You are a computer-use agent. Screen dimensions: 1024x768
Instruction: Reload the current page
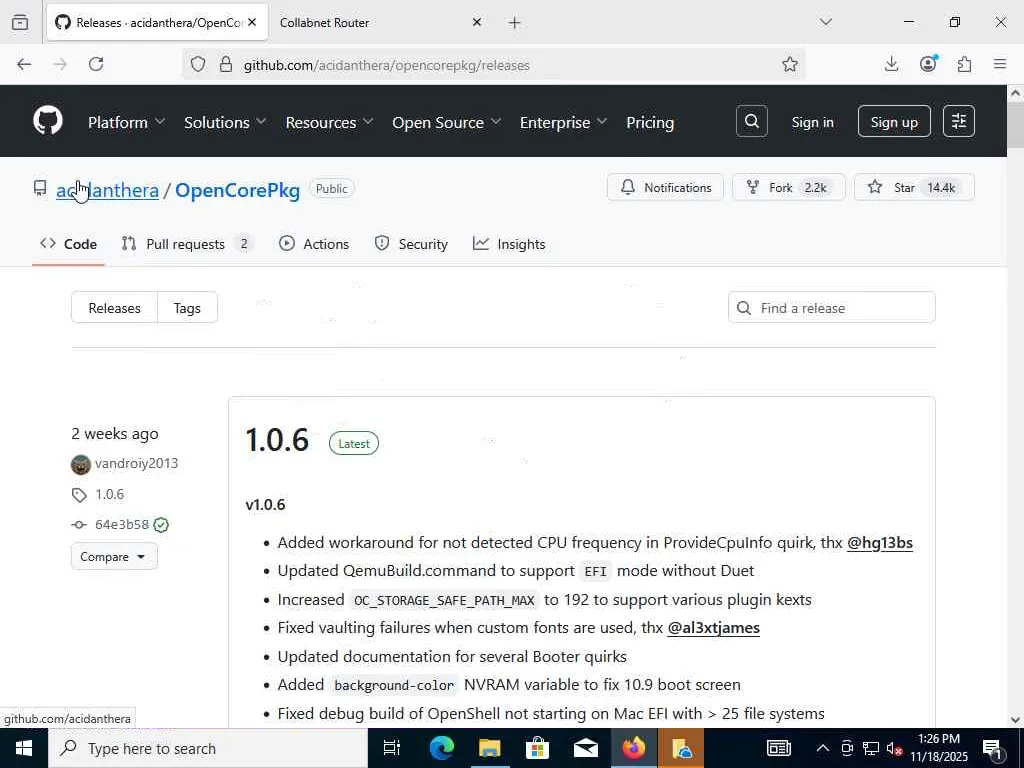click(96, 65)
